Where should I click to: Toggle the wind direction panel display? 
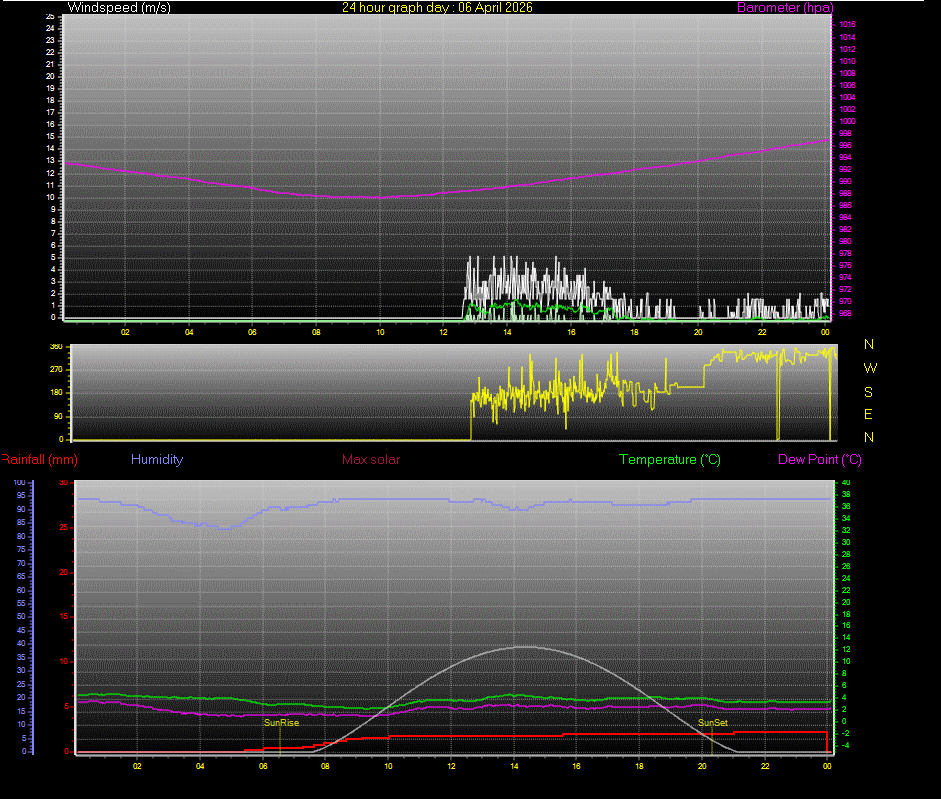[x=450, y=392]
